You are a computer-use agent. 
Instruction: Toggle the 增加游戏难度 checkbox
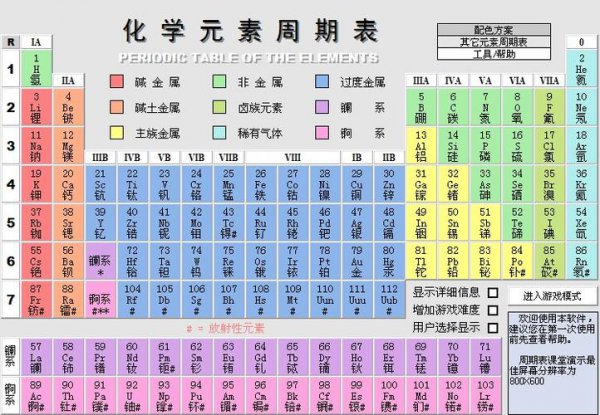(x=492, y=310)
